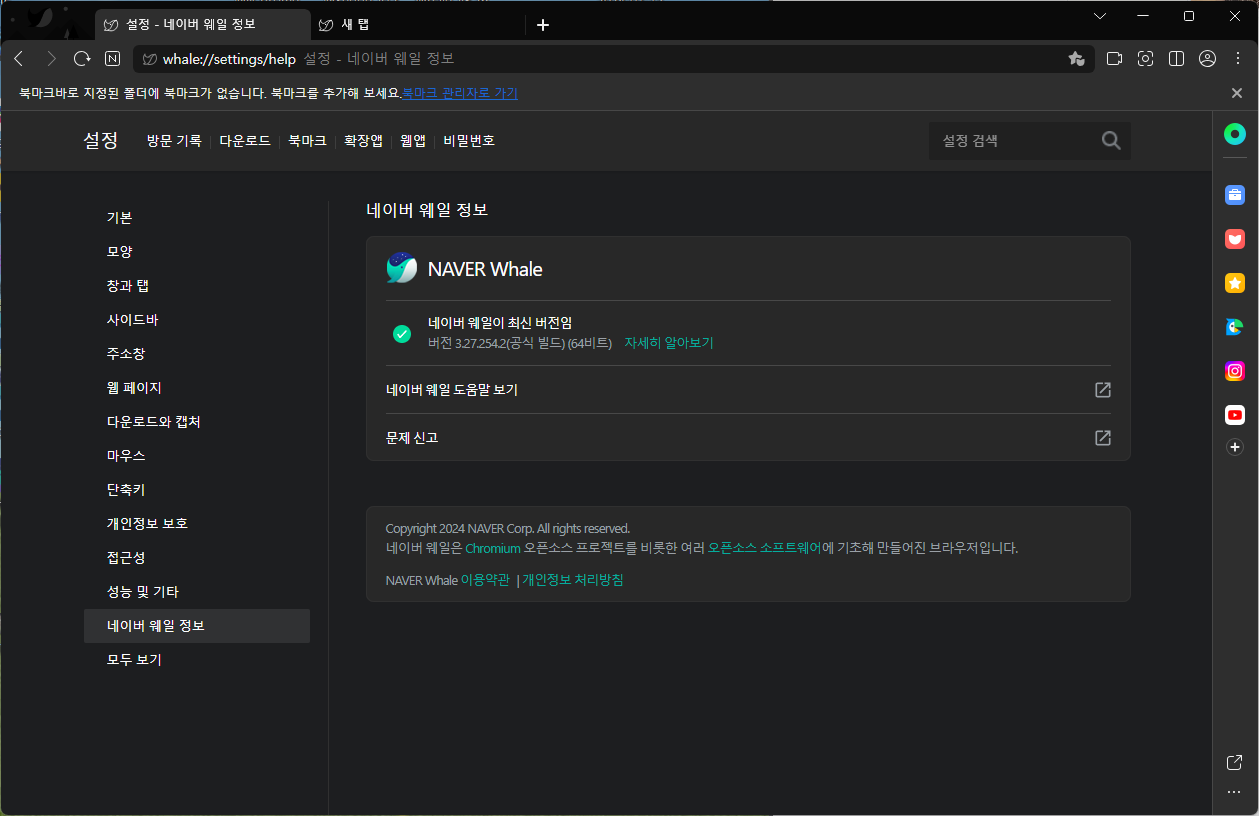Select 기본 in the settings menu
Screen dimensions: 1259x816
point(197,218)
